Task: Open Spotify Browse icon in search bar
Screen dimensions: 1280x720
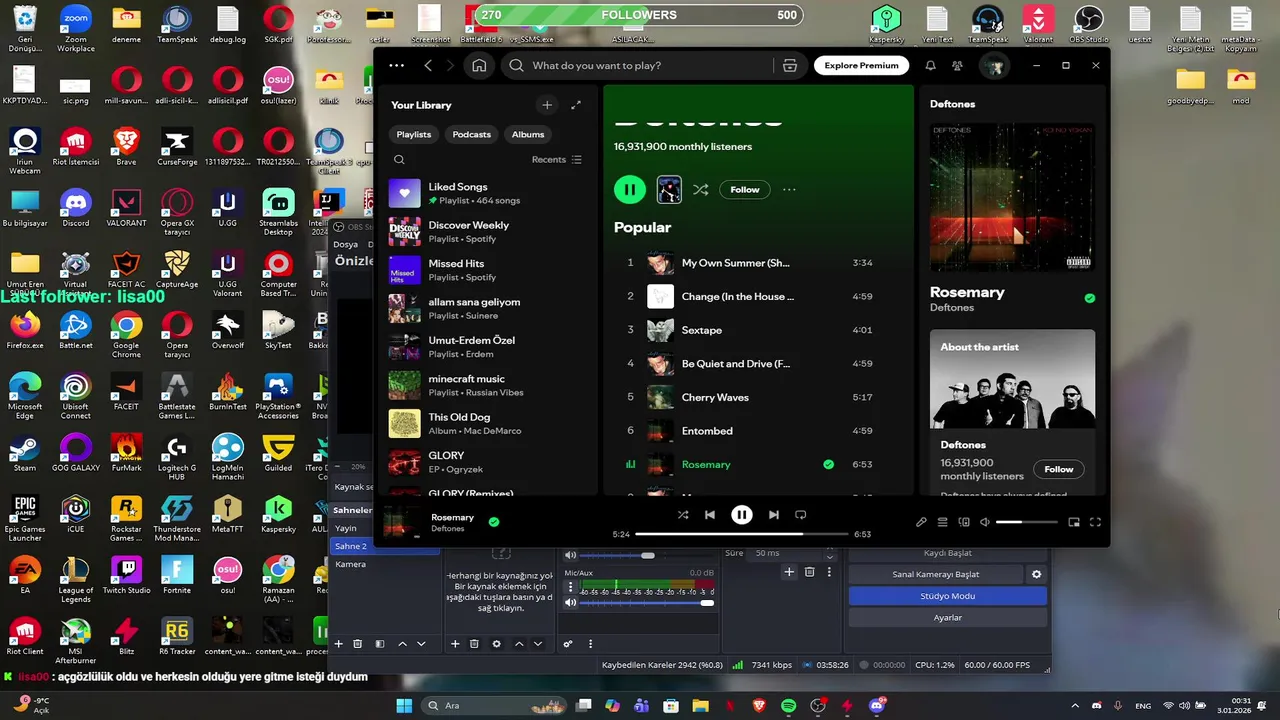Action: click(x=790, y=65)
